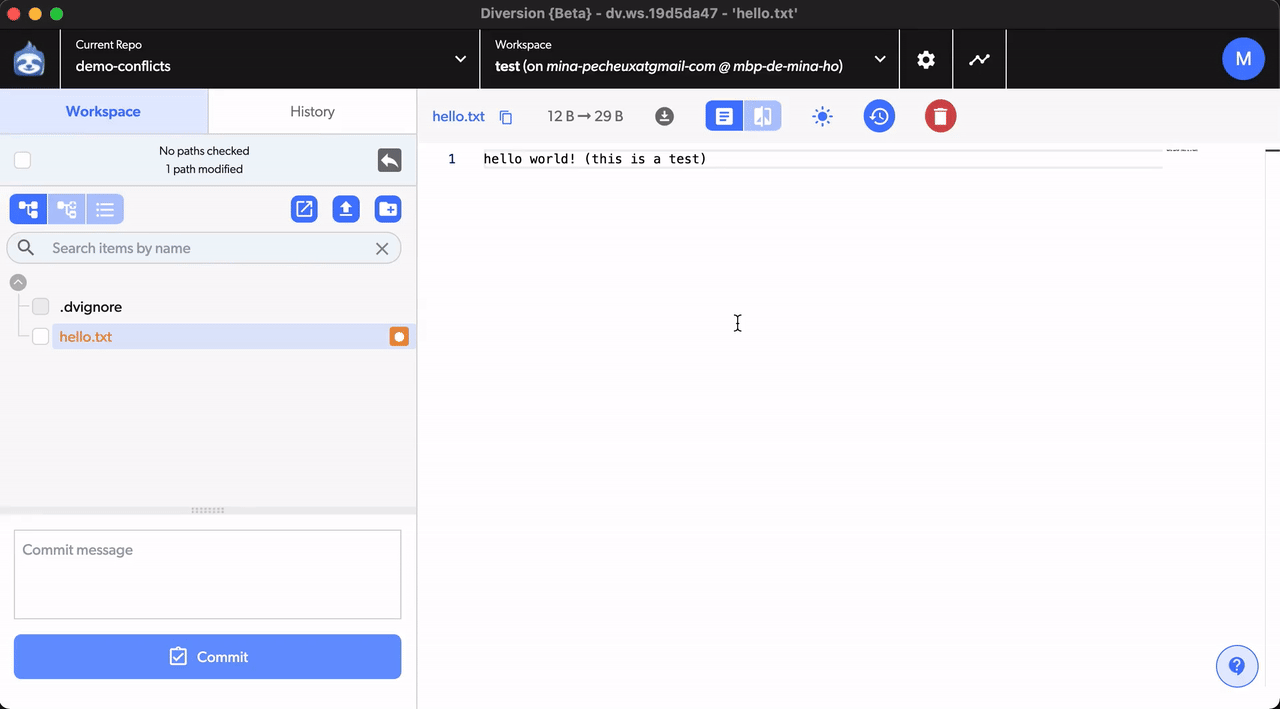Image resolution: width=1280 pixels, height=709 pixels.
Task: Select the full tree view mode
Action: 28,209
